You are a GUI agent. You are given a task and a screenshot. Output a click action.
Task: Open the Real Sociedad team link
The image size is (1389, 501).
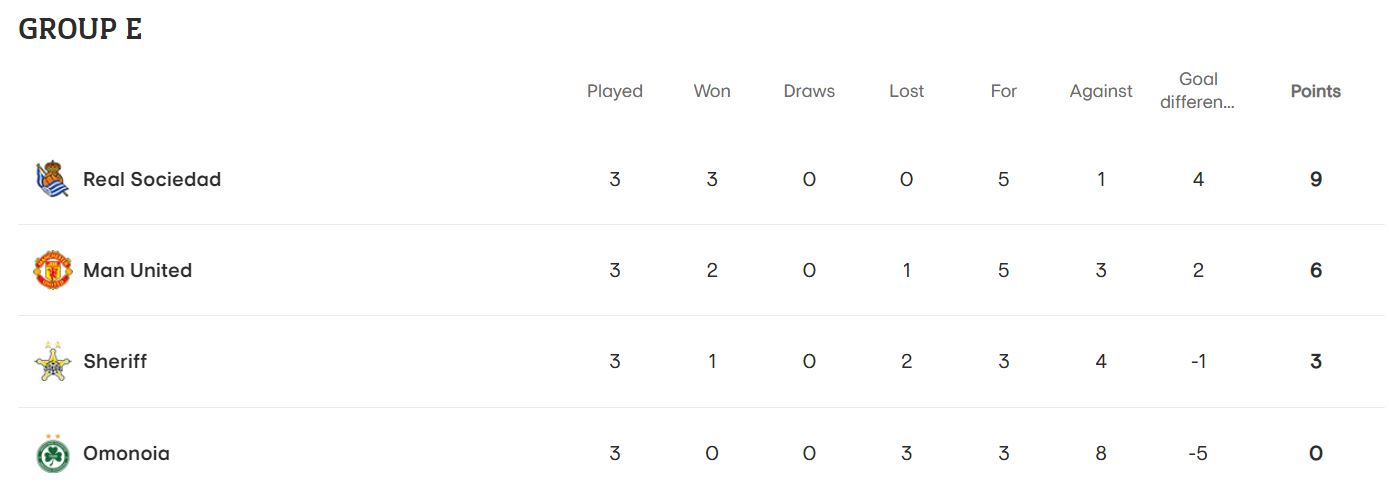click(152, 179)
